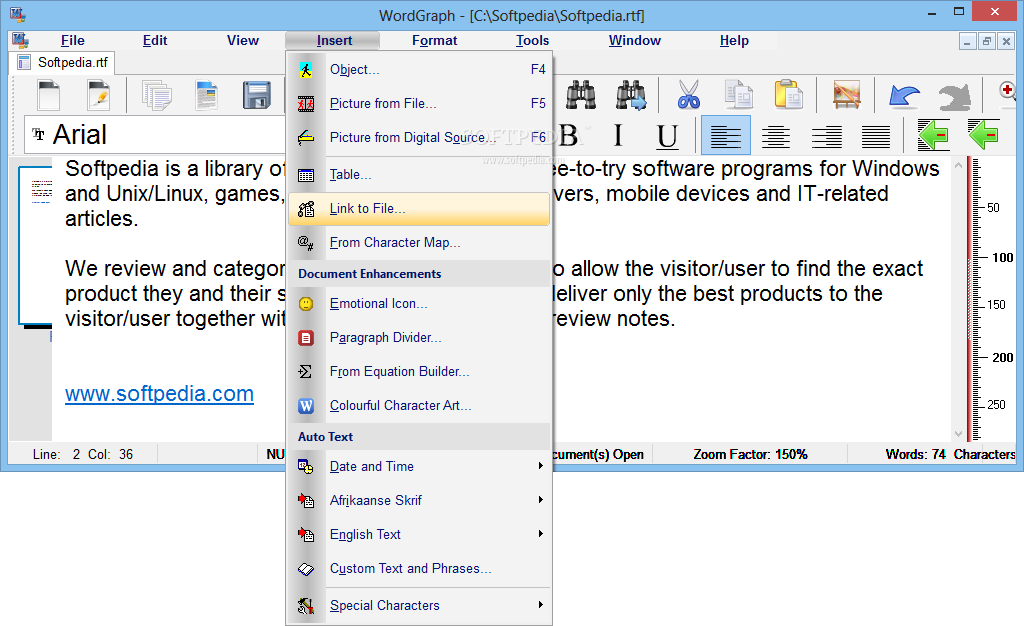1024x626 pixels.
Task: Click the second green indent arrow icon
Action: tap(984, 135)
